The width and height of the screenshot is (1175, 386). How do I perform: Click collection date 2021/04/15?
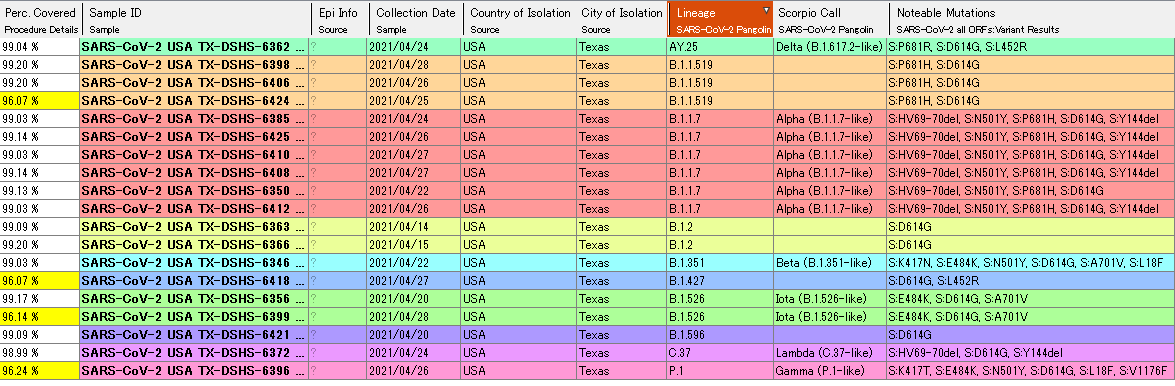click(414, 244)
